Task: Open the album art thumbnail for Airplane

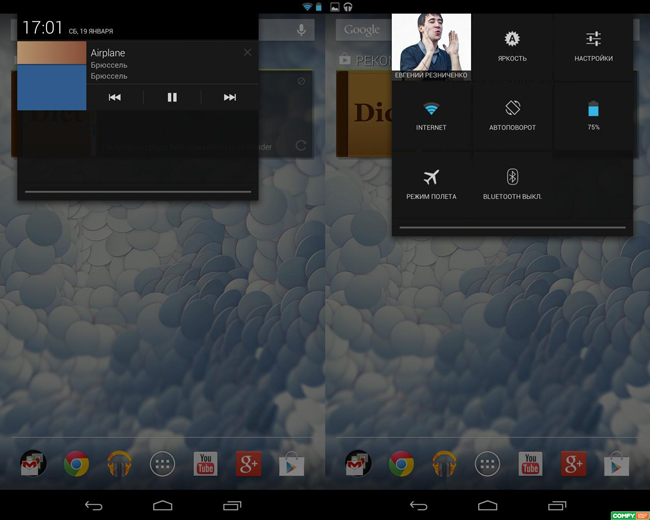Action: pos(51,75)
